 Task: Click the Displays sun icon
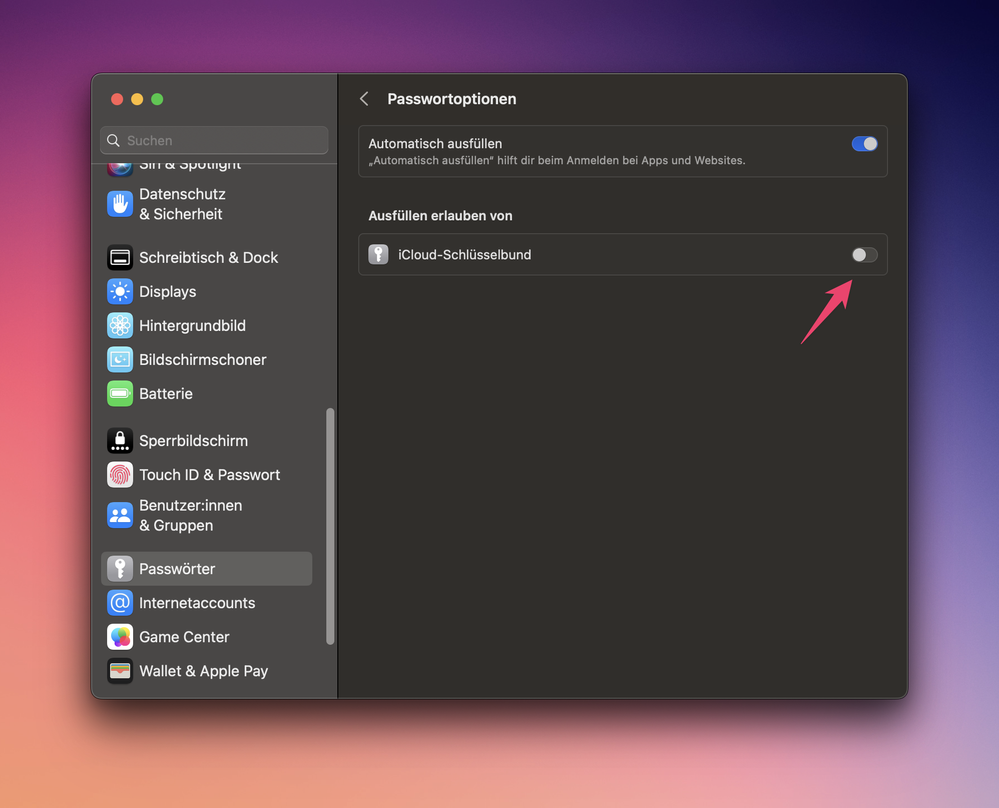pyautogui.click(x=120, y=292)
